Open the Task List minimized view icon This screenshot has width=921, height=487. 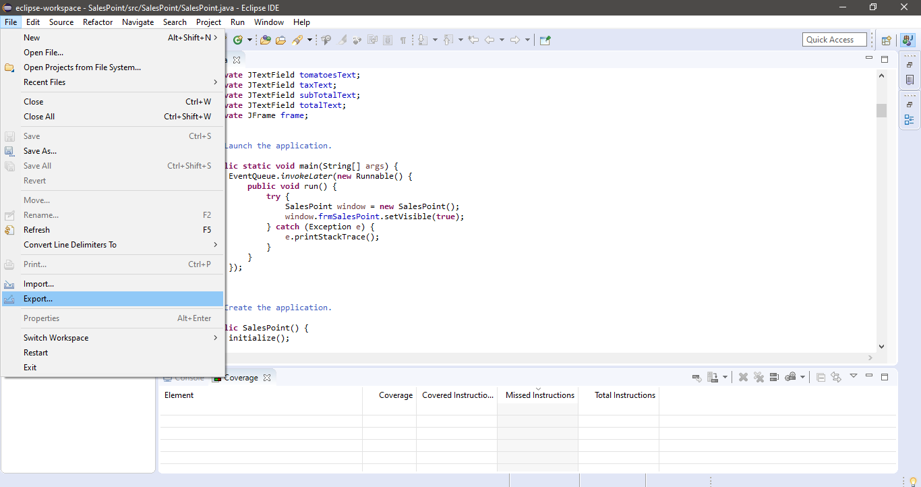click(x=909, y=79)
